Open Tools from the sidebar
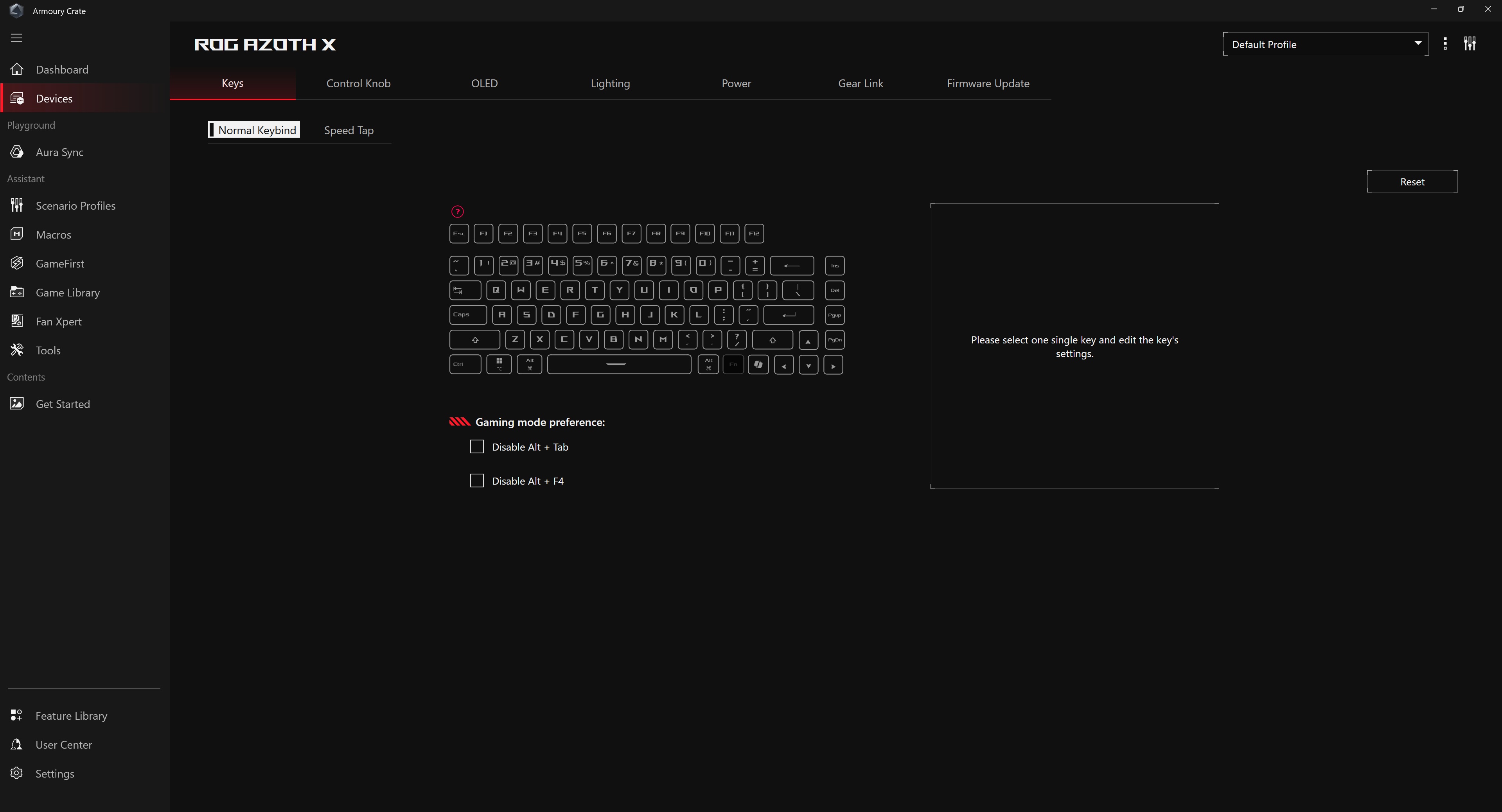1502x812 pixels. 84,350
